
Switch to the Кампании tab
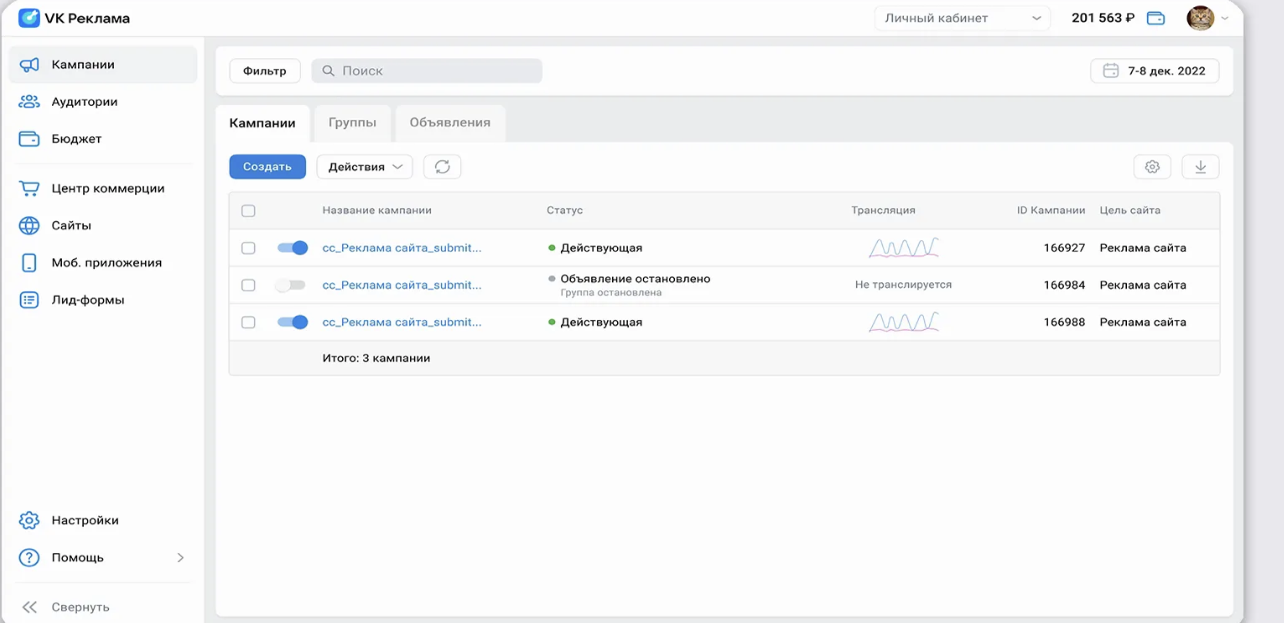pos(262,123)
